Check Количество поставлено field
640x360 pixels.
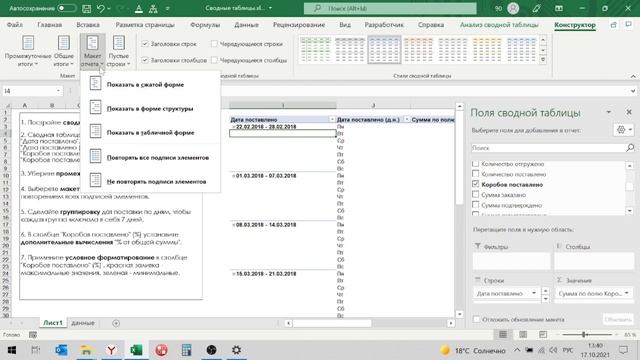[476, 174]
